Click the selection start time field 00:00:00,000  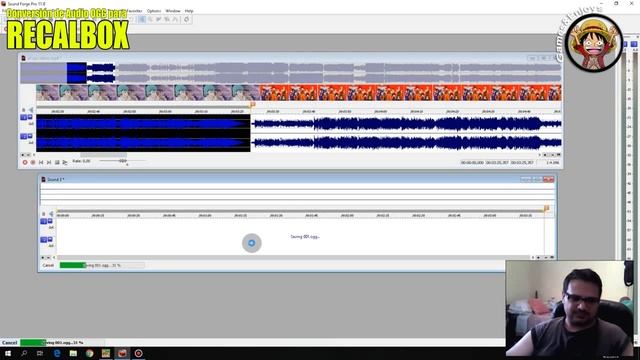[x=472, y=162]
